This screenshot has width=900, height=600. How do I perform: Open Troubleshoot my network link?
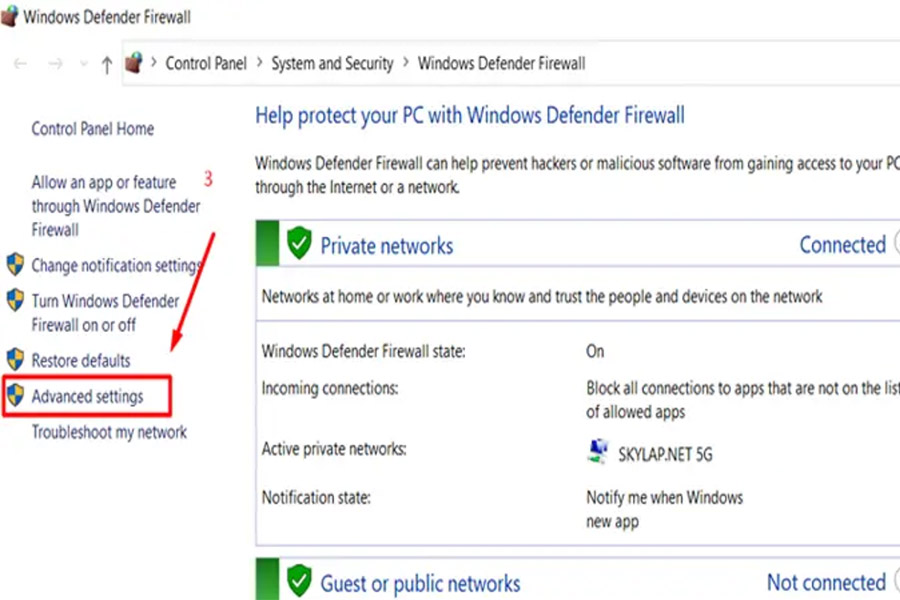pos(109,432)
